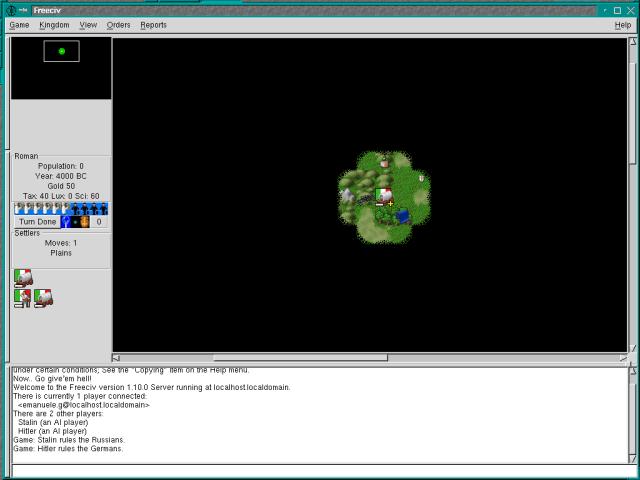Close the Freeciv window
Viewport: 640px width, 480px height.
pyautogui.click(x=631, y=10)
